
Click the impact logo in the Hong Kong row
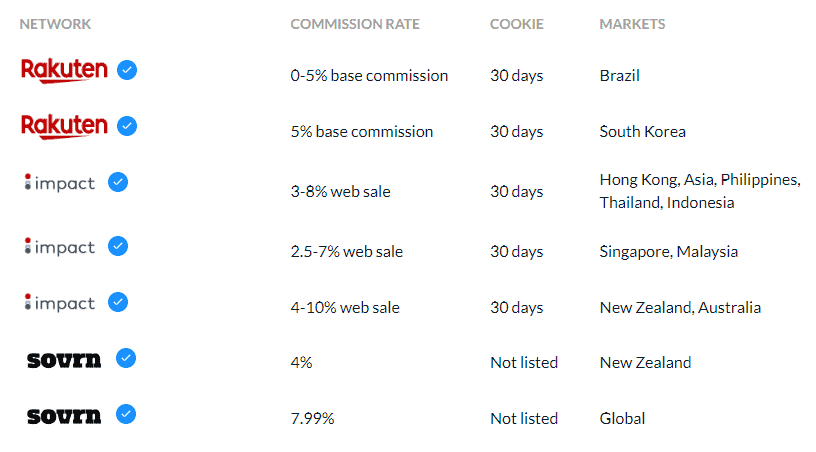59,183
